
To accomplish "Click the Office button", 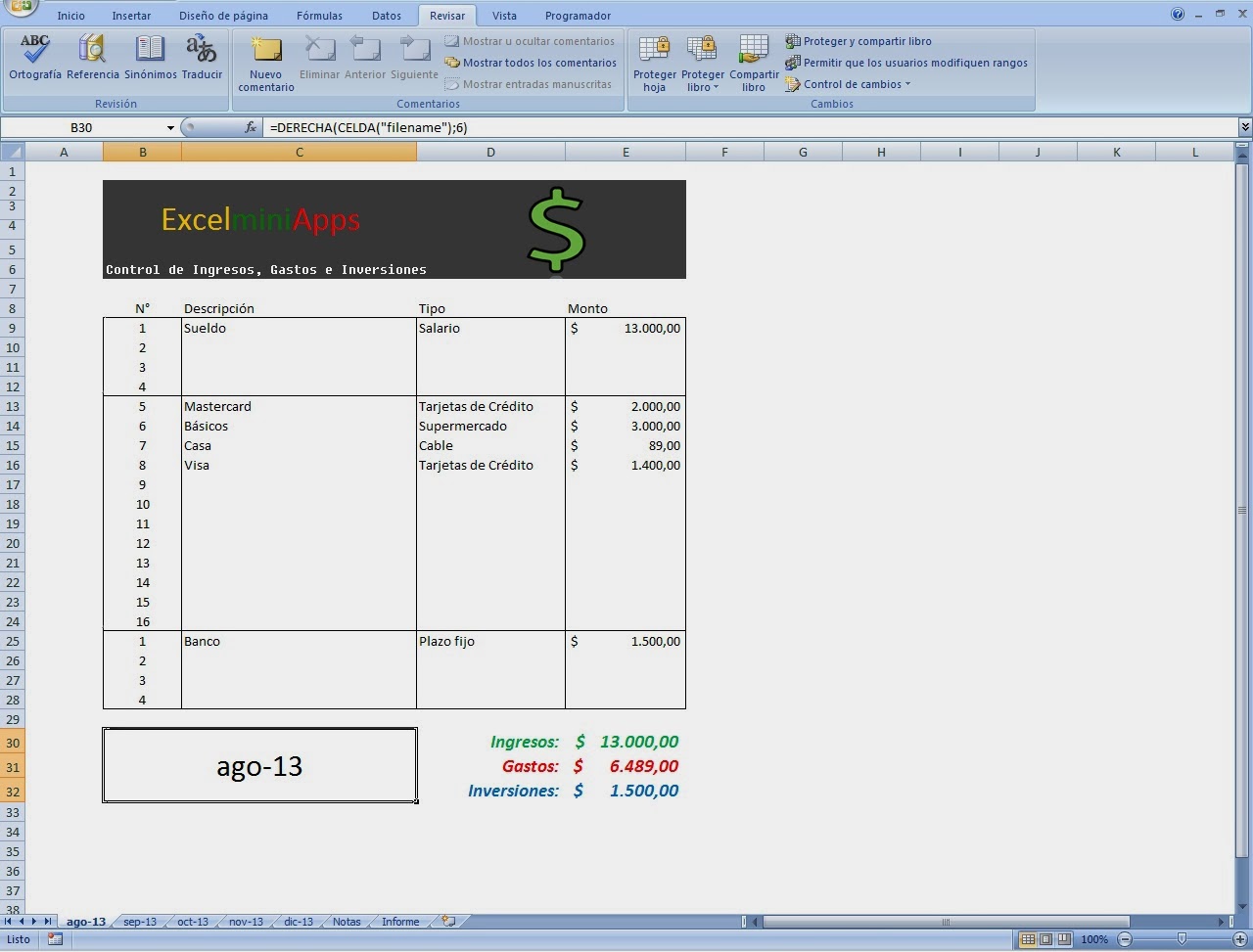I will [x=20, y=6].
